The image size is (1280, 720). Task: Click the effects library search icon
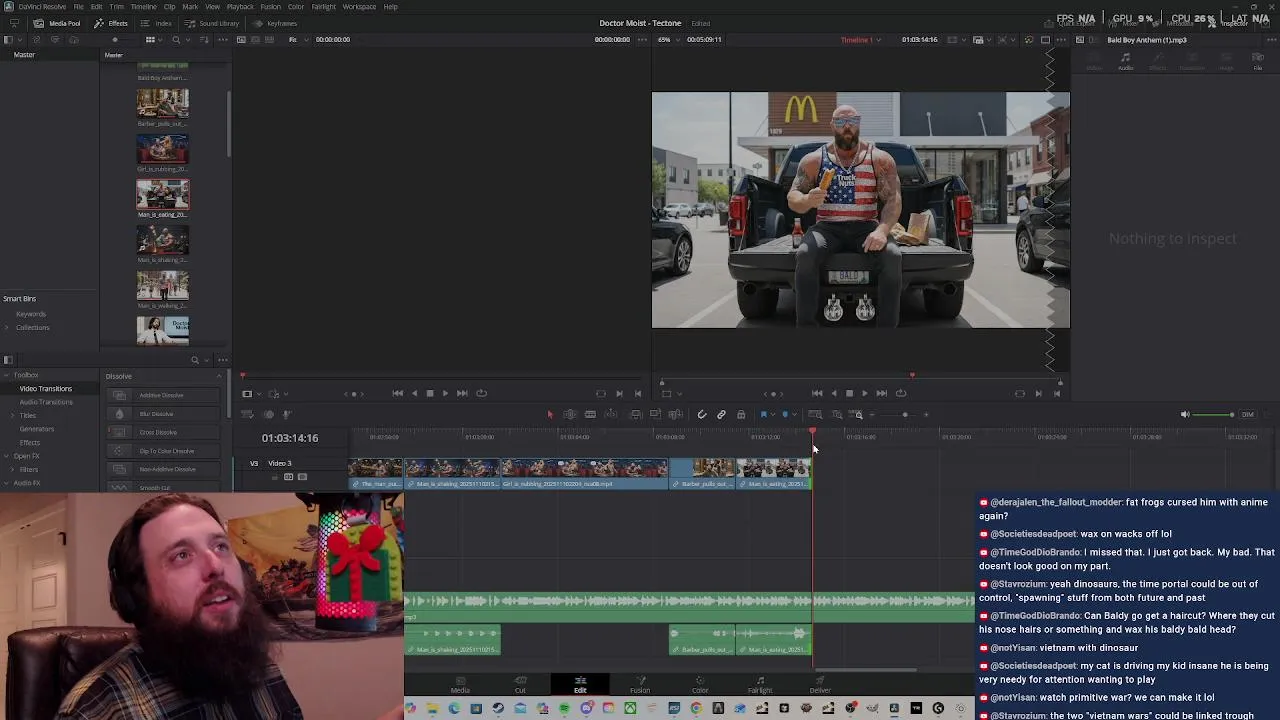pos(195,360)
